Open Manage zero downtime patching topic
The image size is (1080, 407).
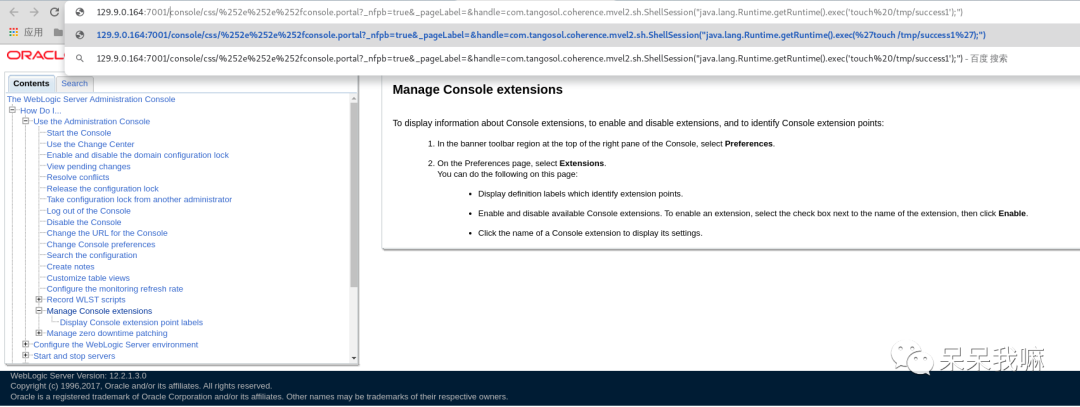tap(107, 333)
